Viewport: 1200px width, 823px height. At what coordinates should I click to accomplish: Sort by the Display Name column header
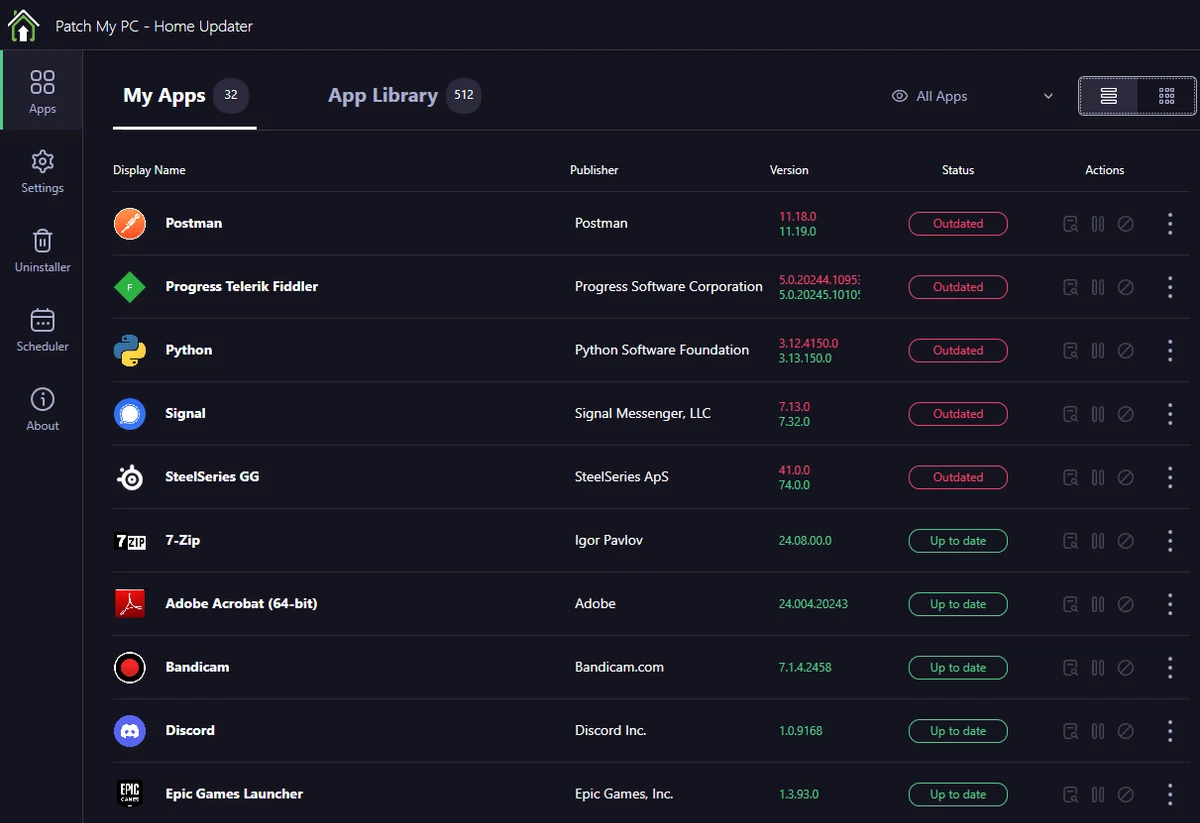[149, 170]
